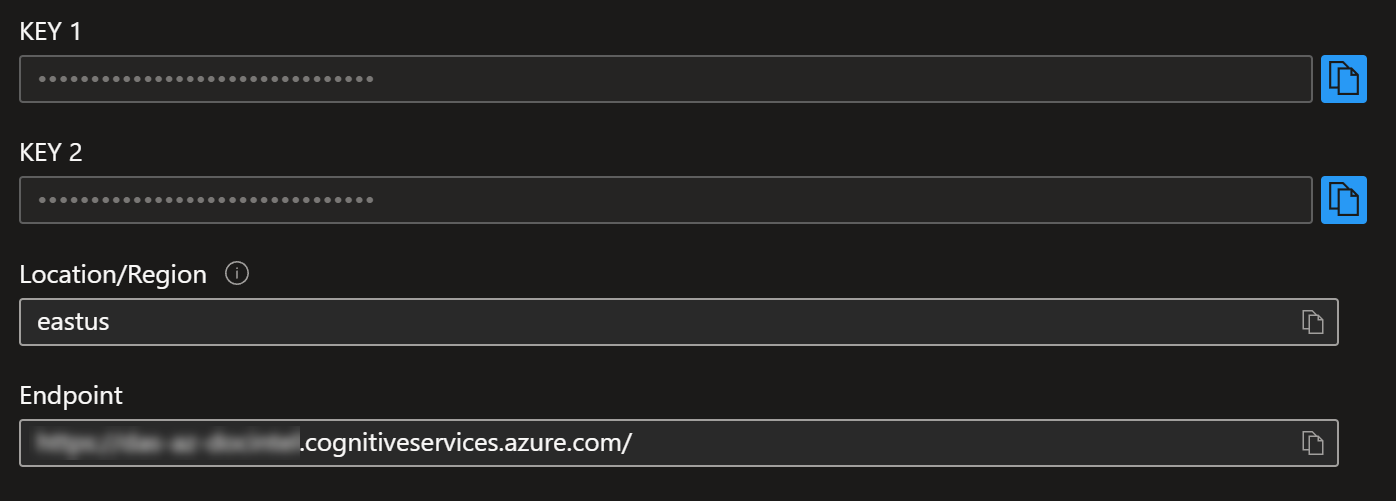
Task: Select the Endpoint text box
Action: point(679,442)
